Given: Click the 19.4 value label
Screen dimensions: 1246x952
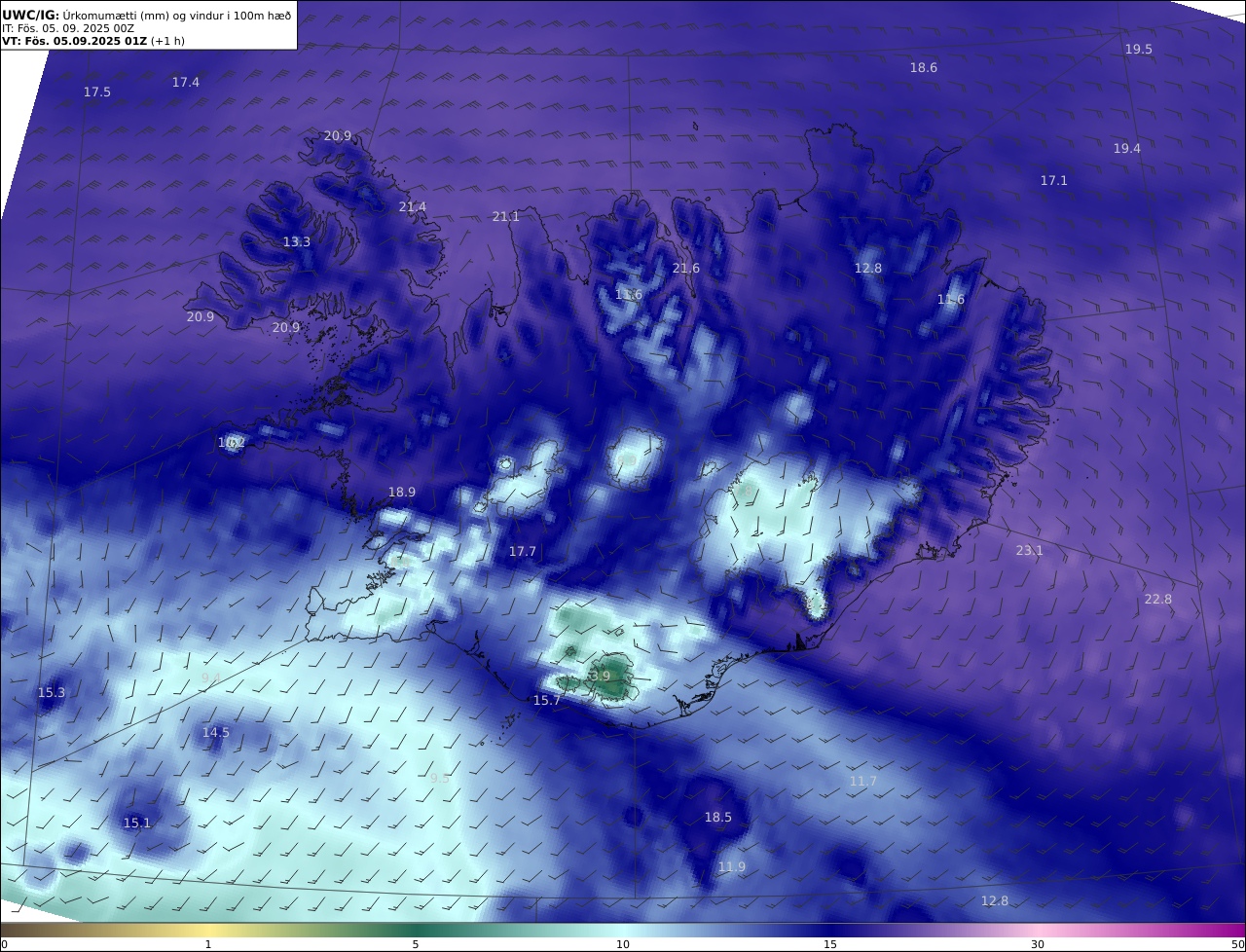Looking at the screenshot, I should click(x=1127, y=149).
